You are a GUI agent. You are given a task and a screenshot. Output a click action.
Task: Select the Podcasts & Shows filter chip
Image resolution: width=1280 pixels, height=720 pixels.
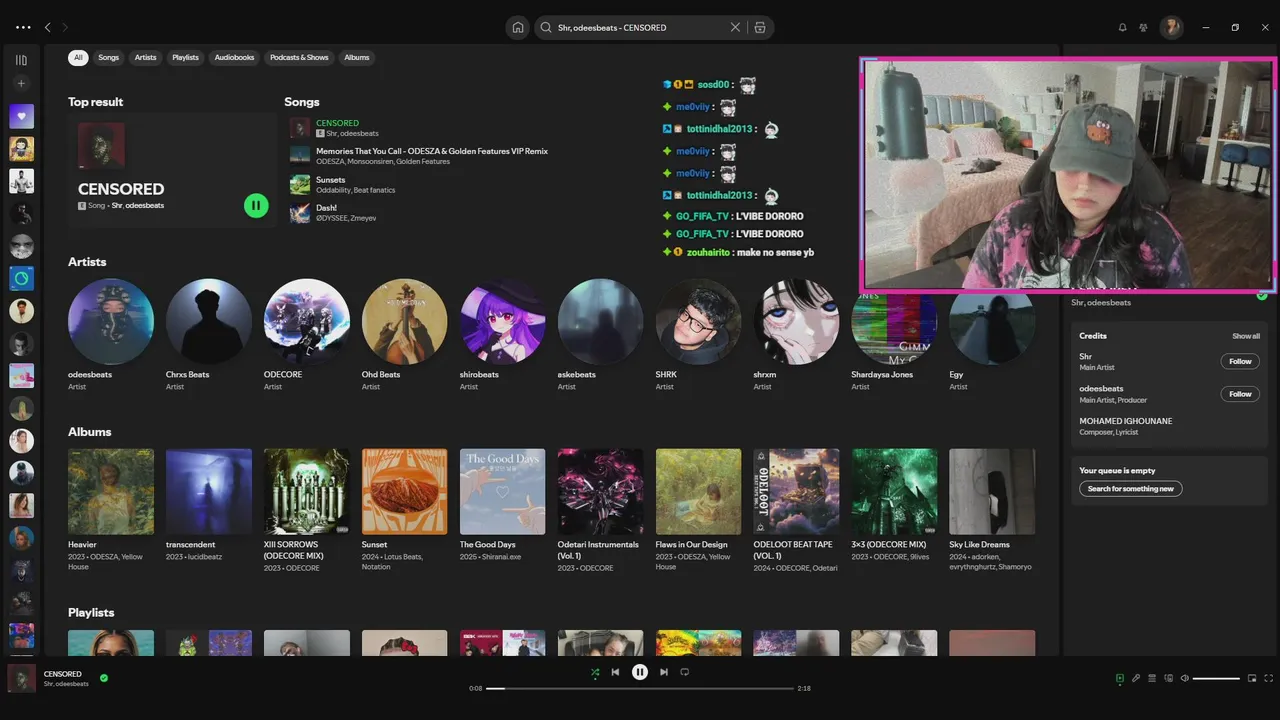(299, 57)
